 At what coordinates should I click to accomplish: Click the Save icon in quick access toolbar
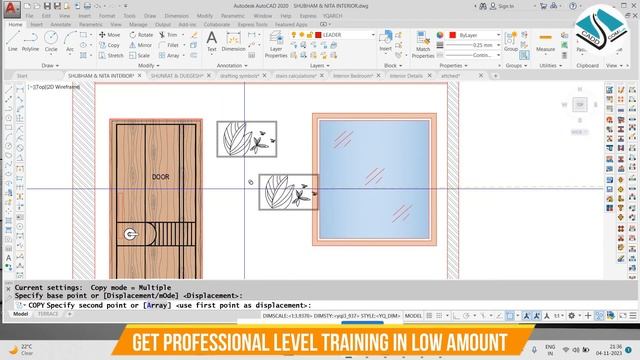click(47, 6)
